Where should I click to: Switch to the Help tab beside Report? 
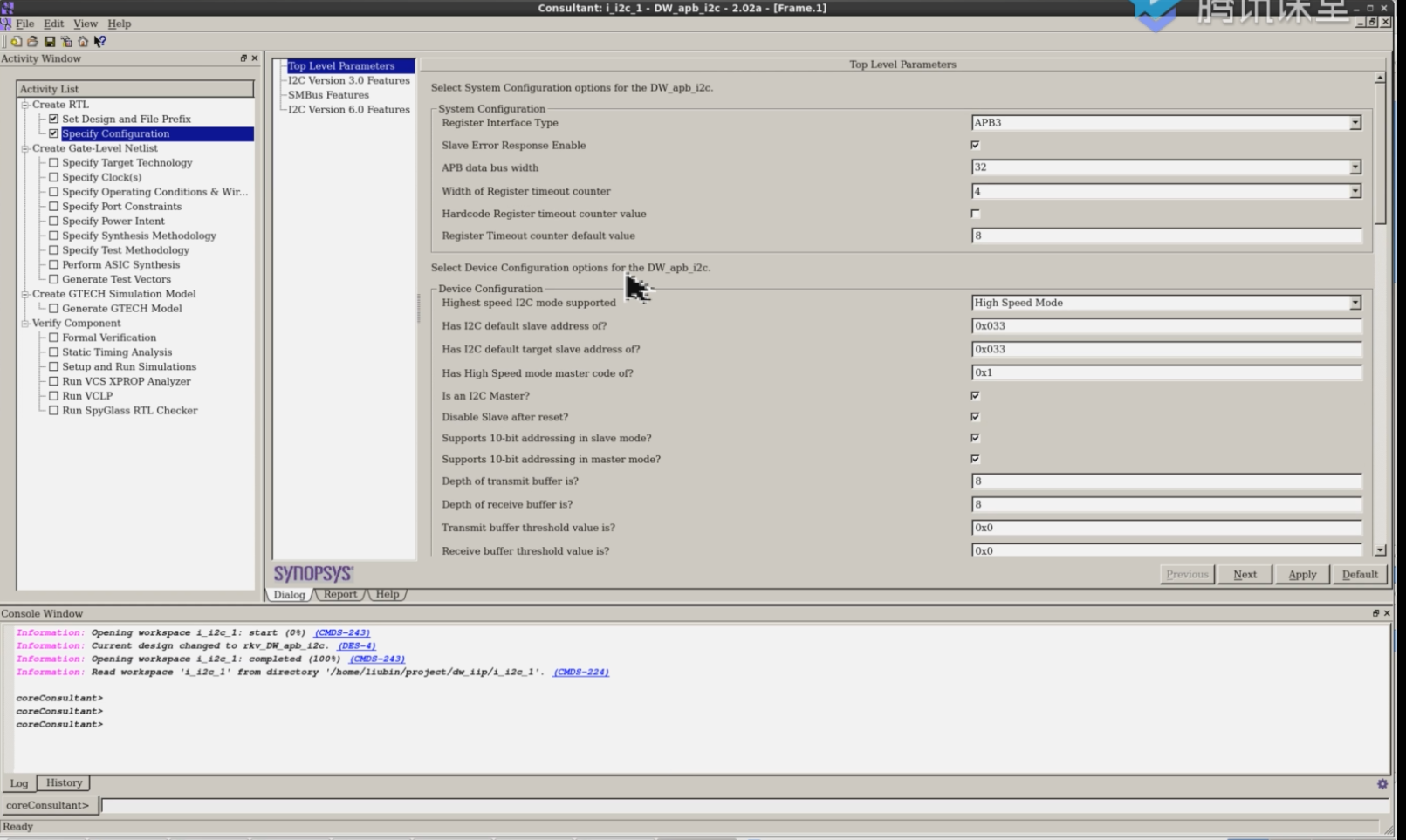(388, 594)
